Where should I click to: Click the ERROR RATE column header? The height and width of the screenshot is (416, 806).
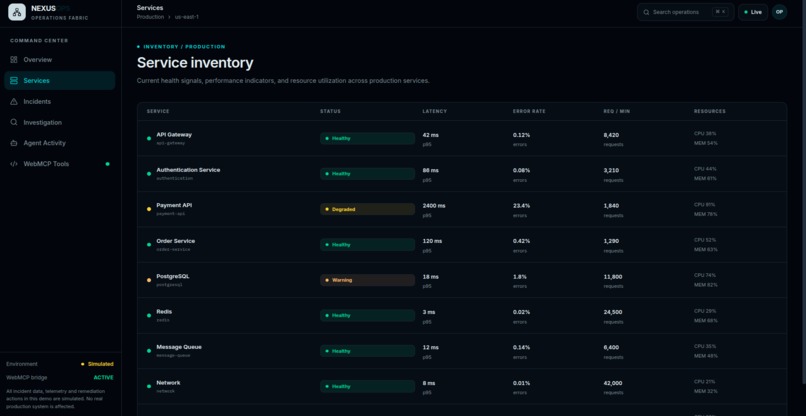[529, 112]
